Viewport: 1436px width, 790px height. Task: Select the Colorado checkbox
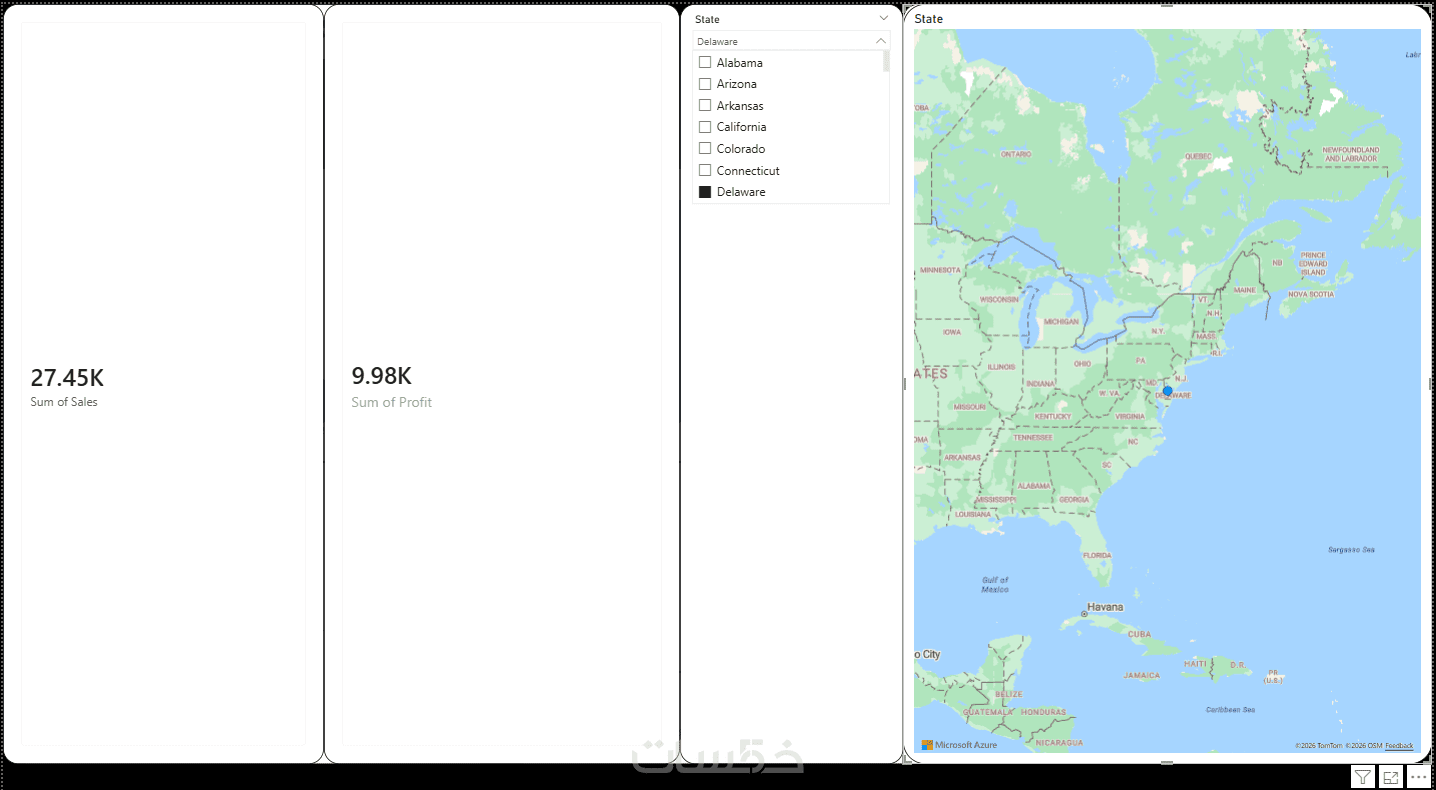[705, 148]
